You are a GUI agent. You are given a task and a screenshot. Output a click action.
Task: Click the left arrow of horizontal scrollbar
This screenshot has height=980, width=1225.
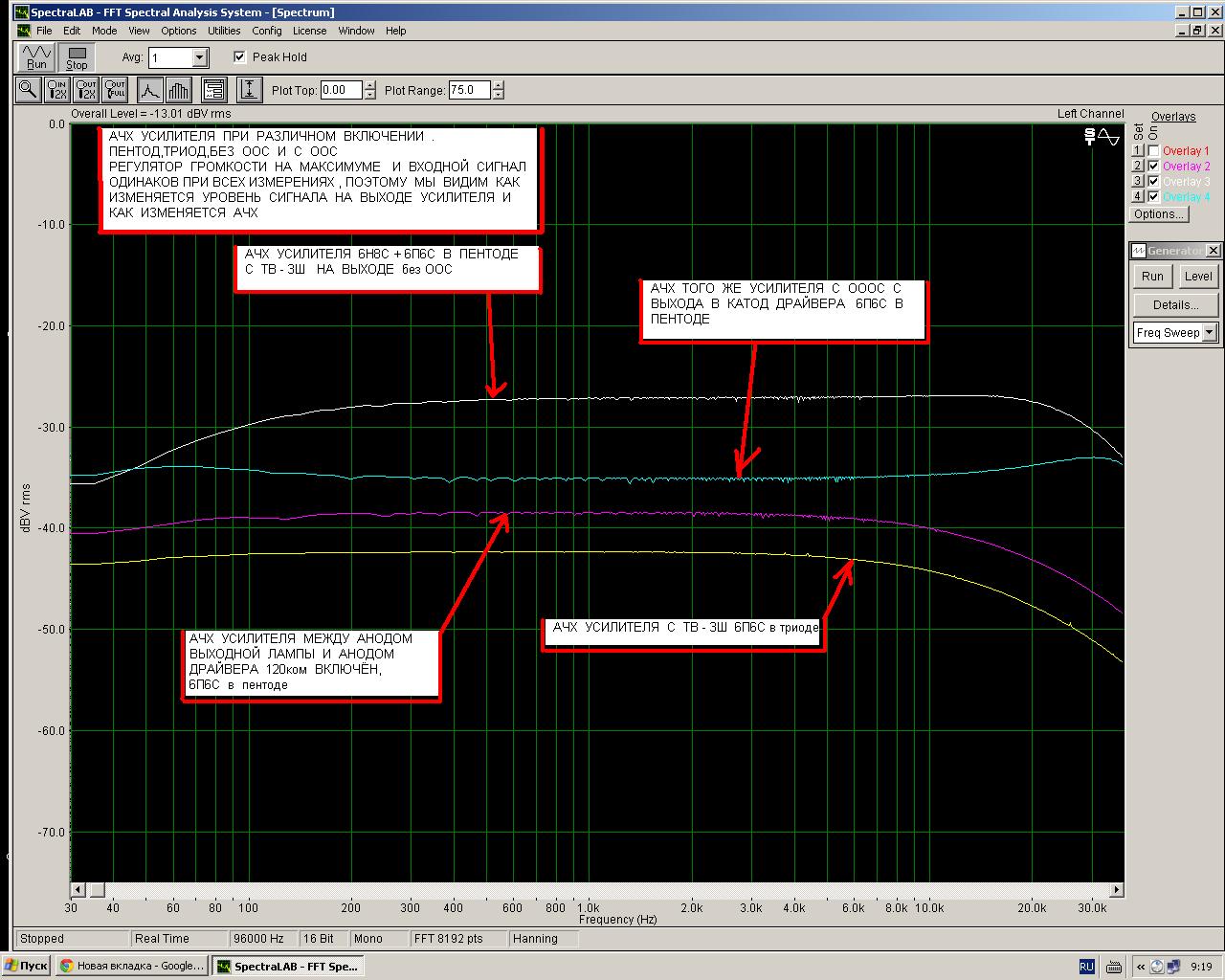click(78, 890)
